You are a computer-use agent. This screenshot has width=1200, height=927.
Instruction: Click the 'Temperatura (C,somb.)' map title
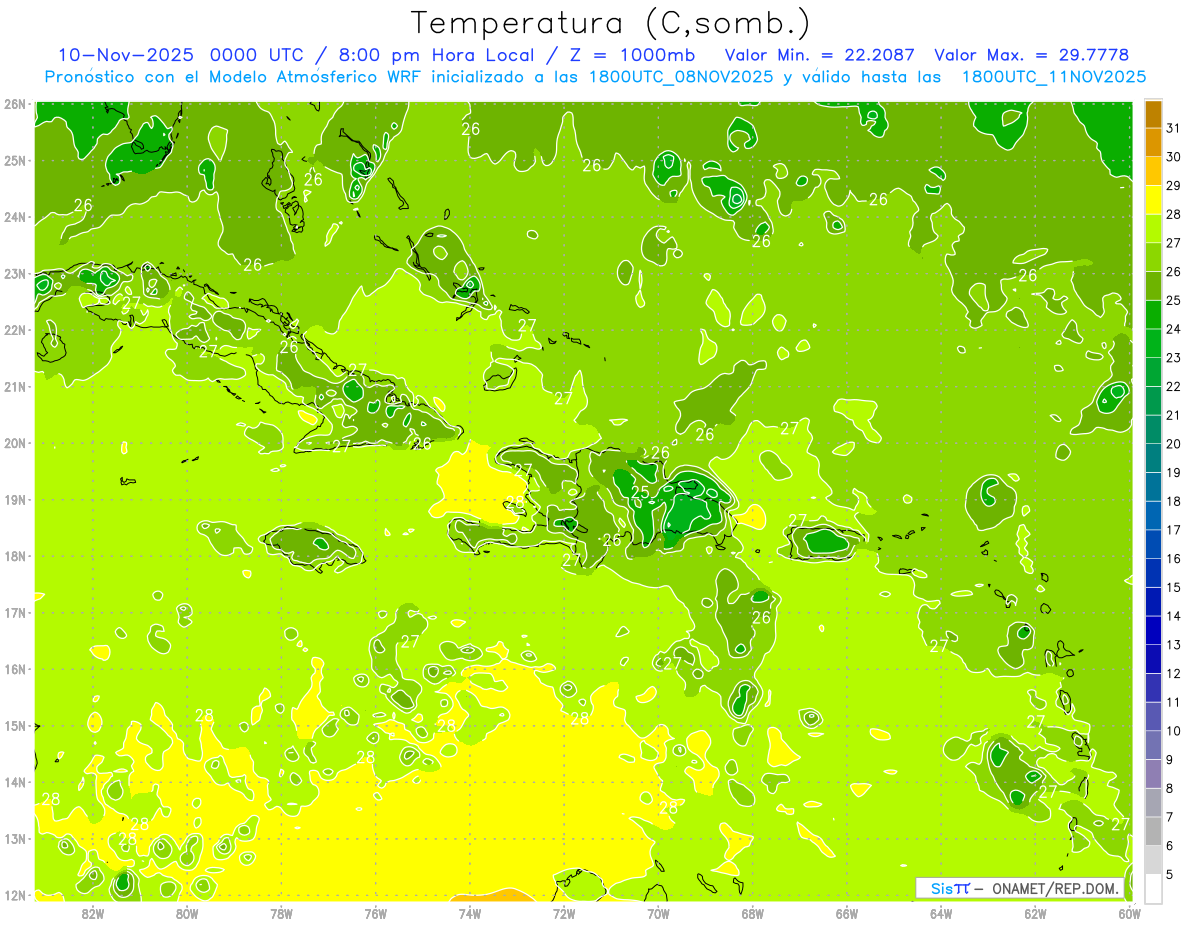point(611,24)
